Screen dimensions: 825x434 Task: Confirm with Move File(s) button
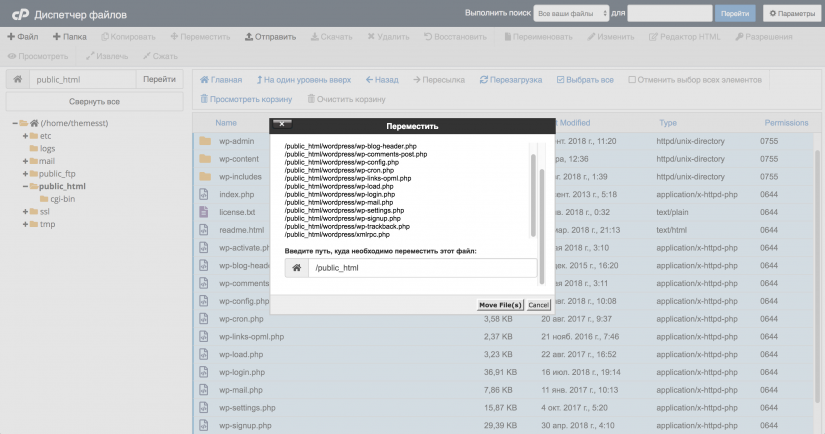point(500,305)
